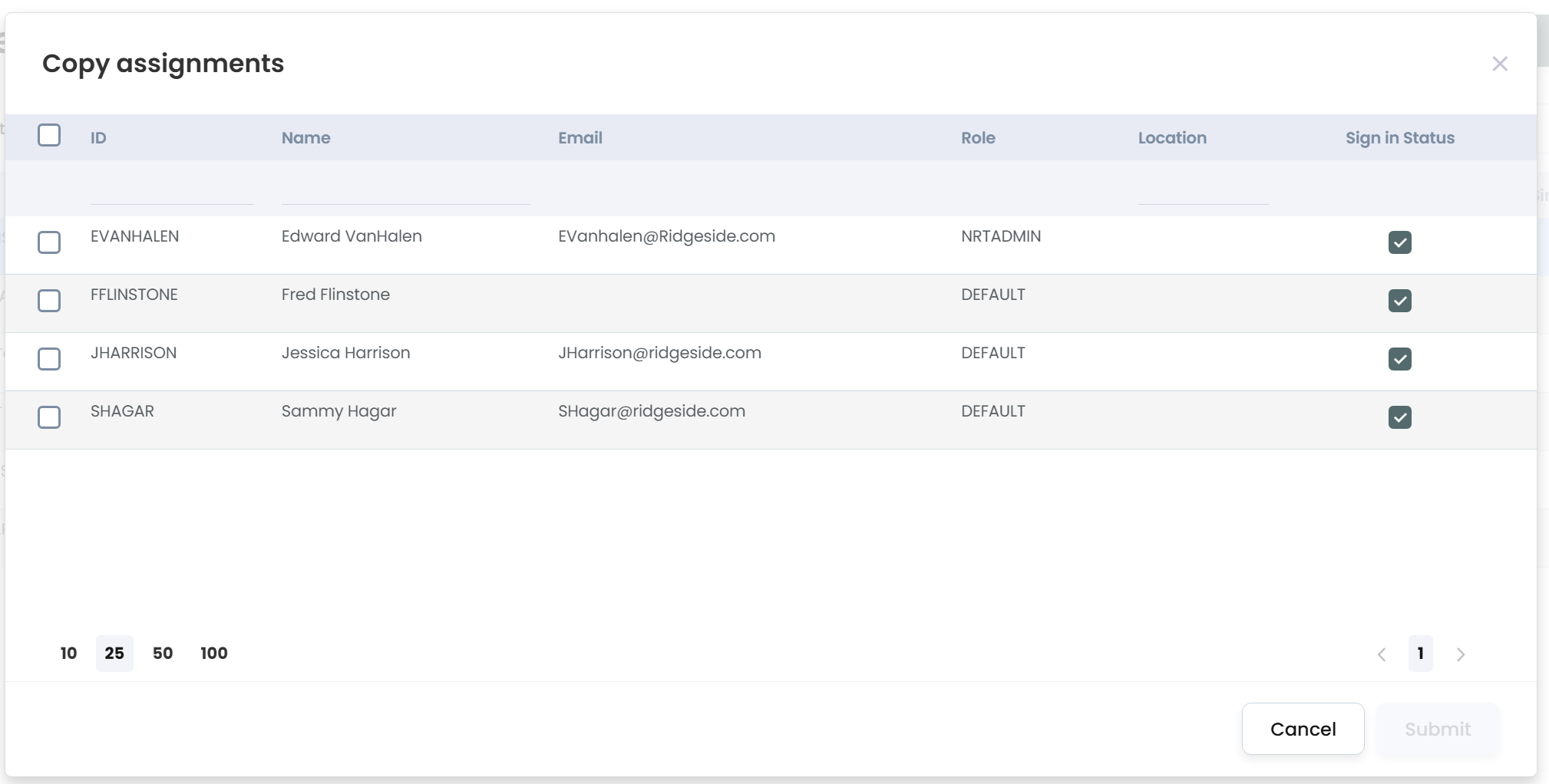Toggle Sign in Status for Edward VanHalen

tap(1400, 242)
